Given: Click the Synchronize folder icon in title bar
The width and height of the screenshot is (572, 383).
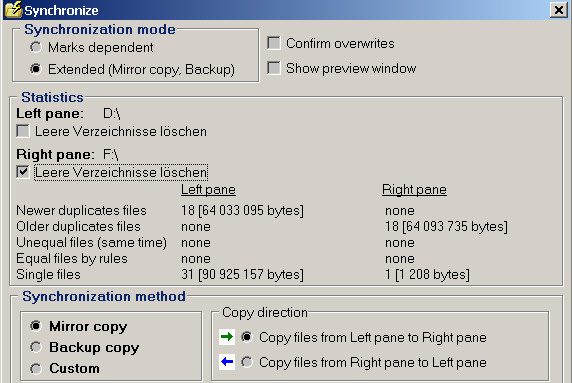Looking at the screenshot, I should [13, 9].
